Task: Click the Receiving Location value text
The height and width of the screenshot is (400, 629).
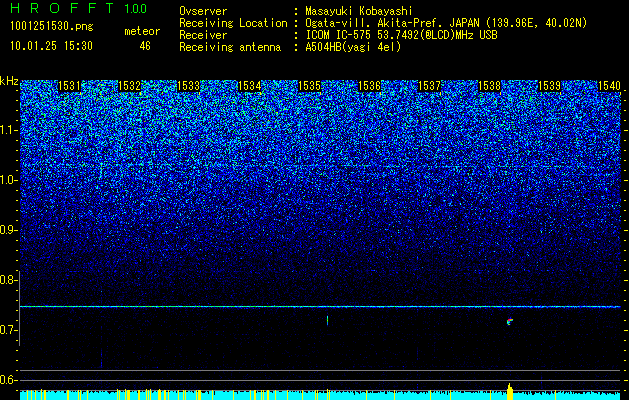Action: click(x=446, y=23)
